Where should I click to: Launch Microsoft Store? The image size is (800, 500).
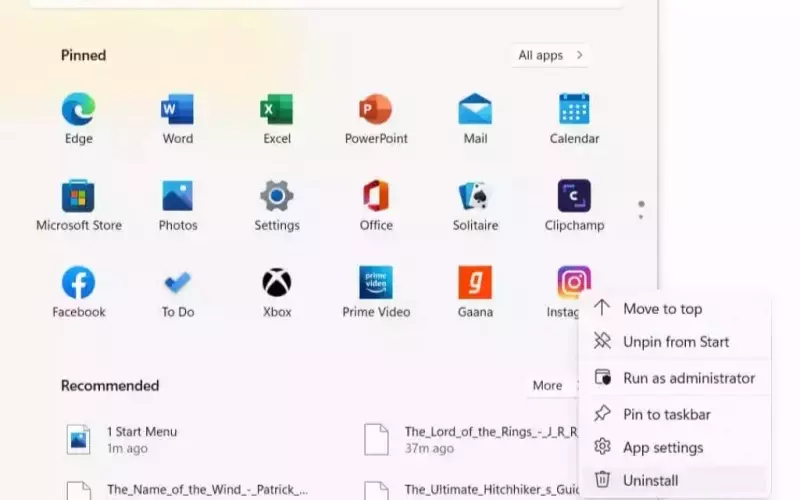pos(79,205)
